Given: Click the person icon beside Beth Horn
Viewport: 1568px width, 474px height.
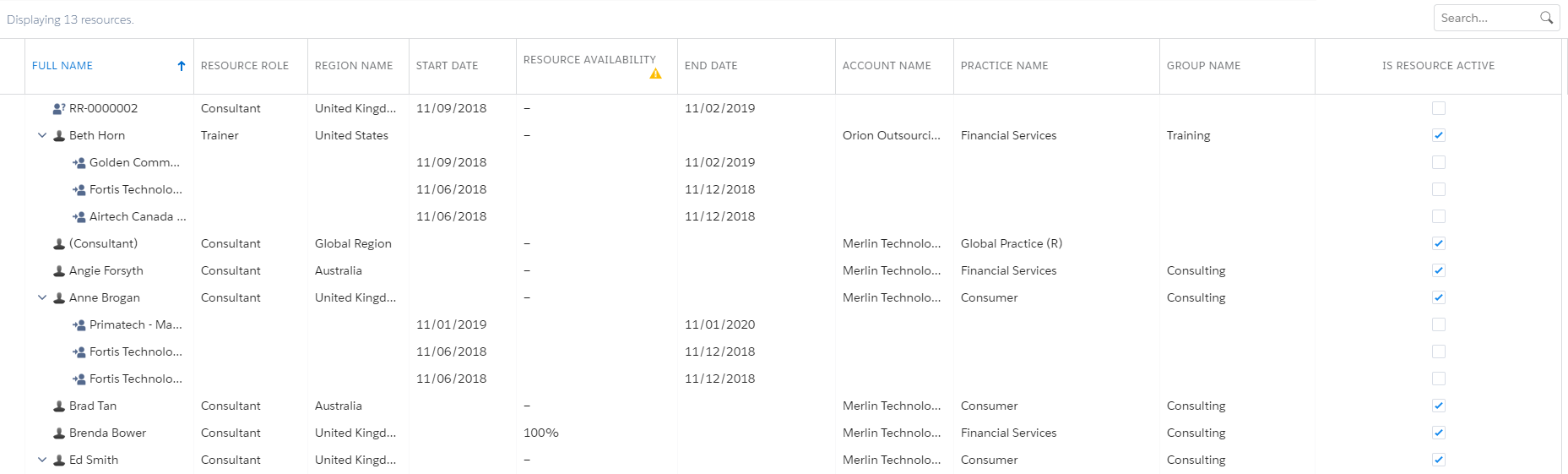Looking at the screenshot, I should click(x=59, y=135).
